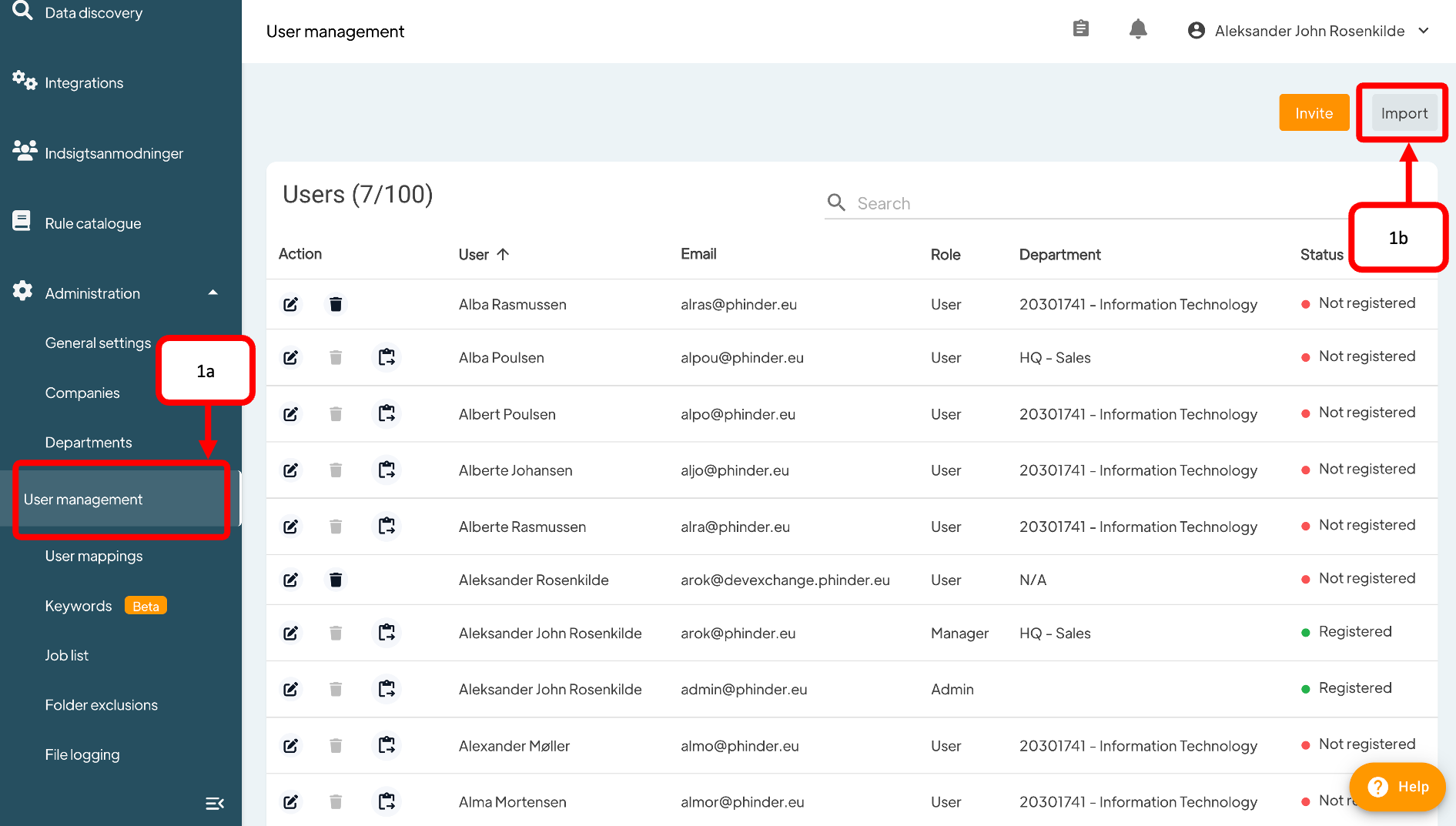Viewport: 1456px width, 826px height.
Task: Click the edit icon for Alba Rasmussen
Action: pyautogui.click(x=290, y=304)
